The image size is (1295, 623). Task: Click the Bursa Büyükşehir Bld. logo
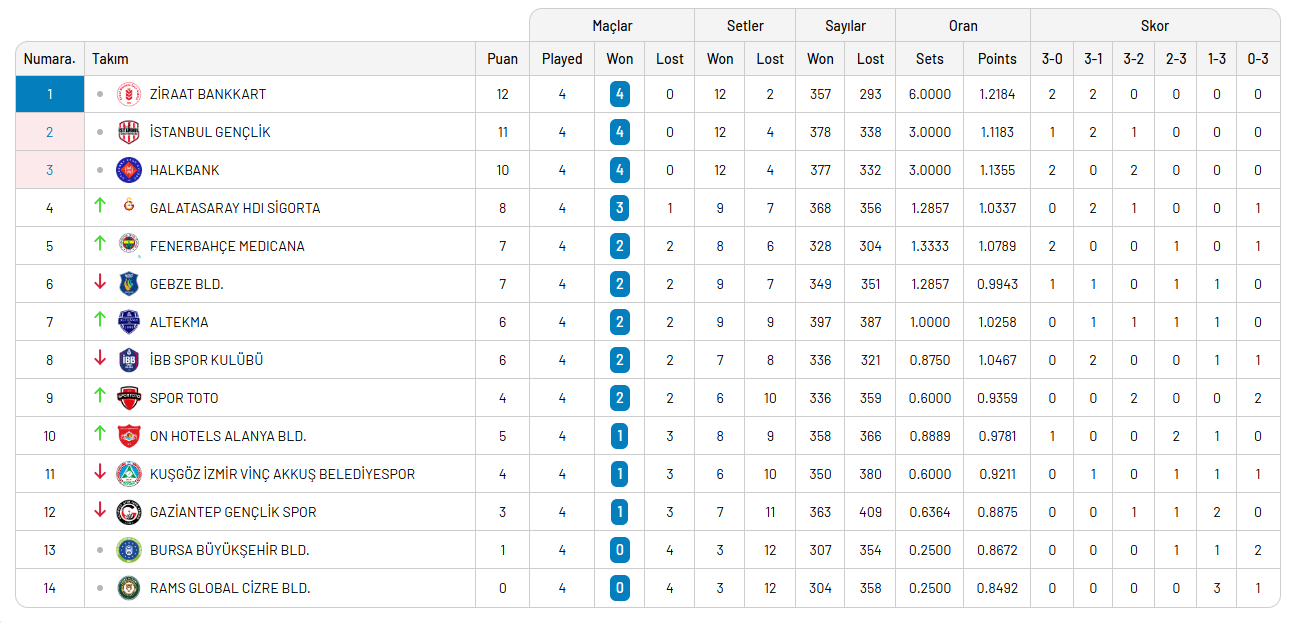point(130,550)
